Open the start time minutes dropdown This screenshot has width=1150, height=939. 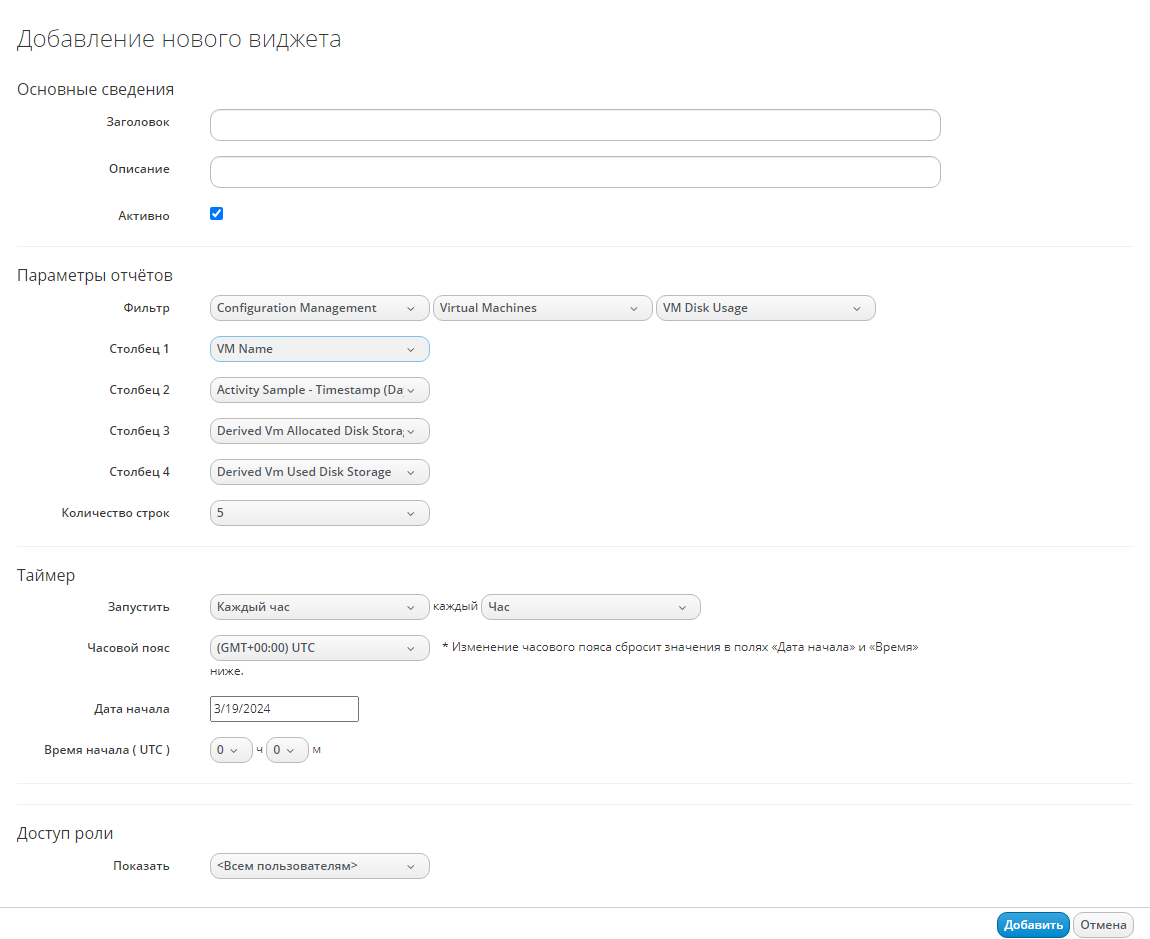(287, 750)
